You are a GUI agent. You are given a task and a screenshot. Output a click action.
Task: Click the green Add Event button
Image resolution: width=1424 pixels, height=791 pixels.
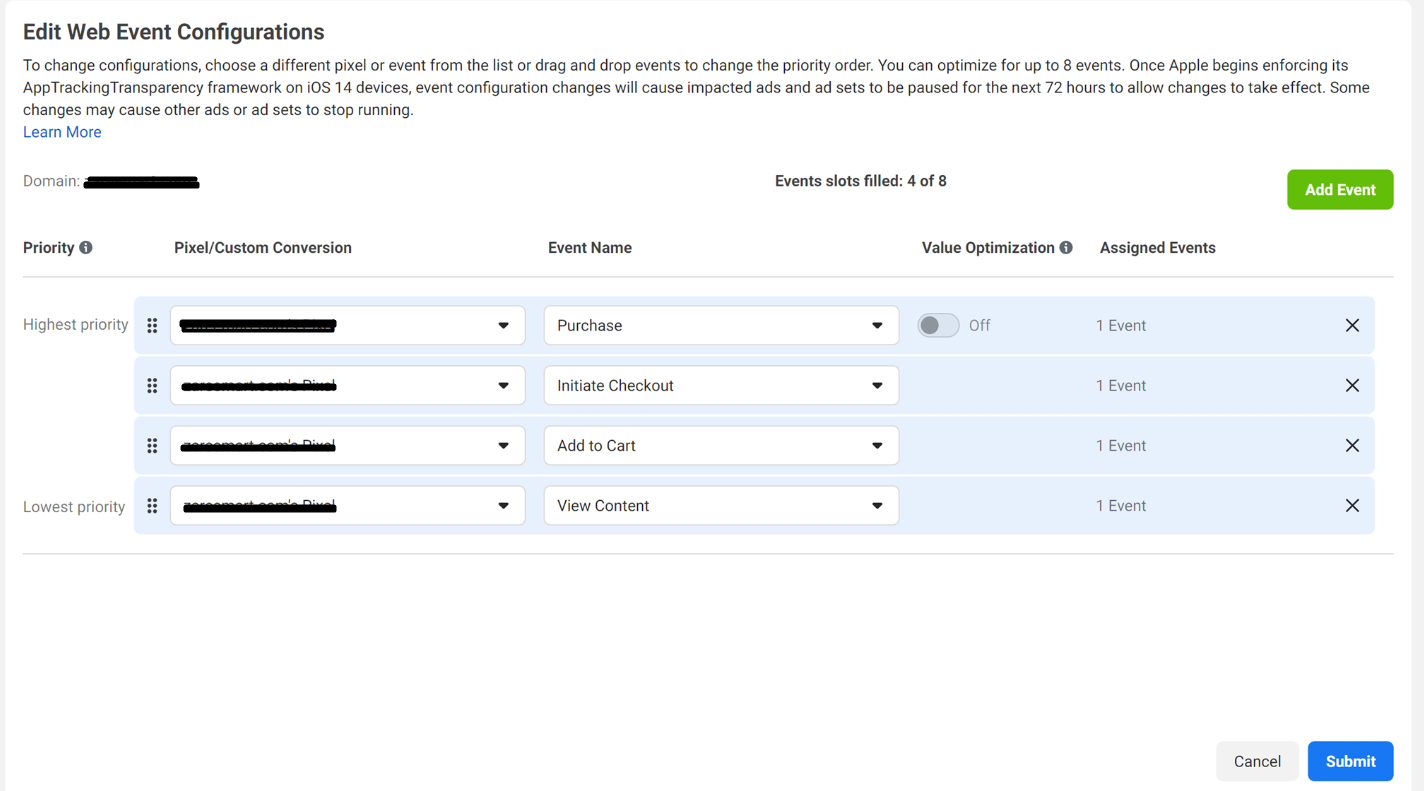1339,190
